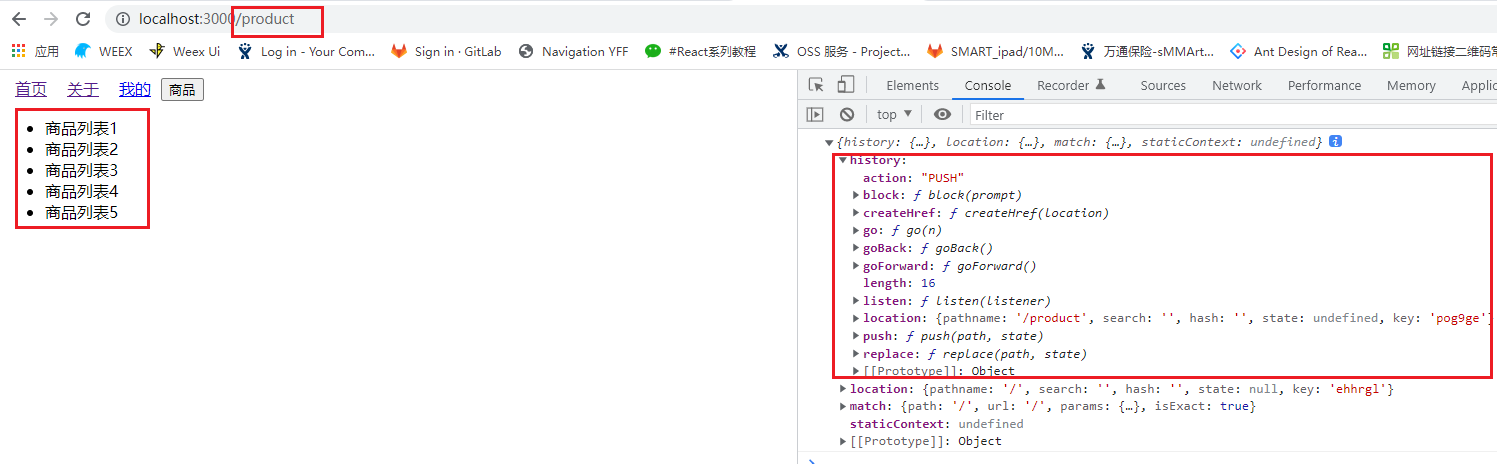Expand the push function entry

pyautogui.click(x=856, y=336)
